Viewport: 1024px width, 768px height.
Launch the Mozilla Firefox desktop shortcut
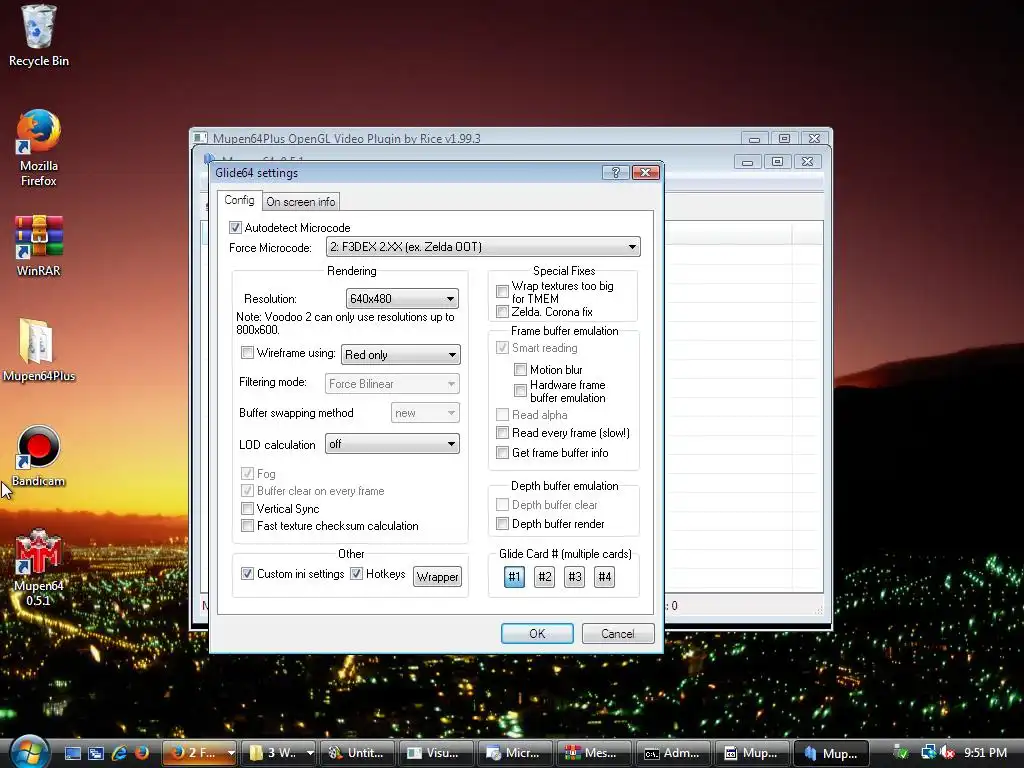click(x=38, y=149)
